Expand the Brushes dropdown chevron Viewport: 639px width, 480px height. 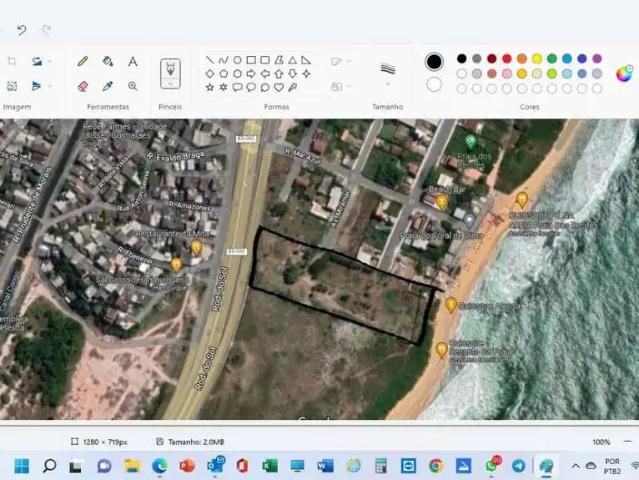[170, 82]
